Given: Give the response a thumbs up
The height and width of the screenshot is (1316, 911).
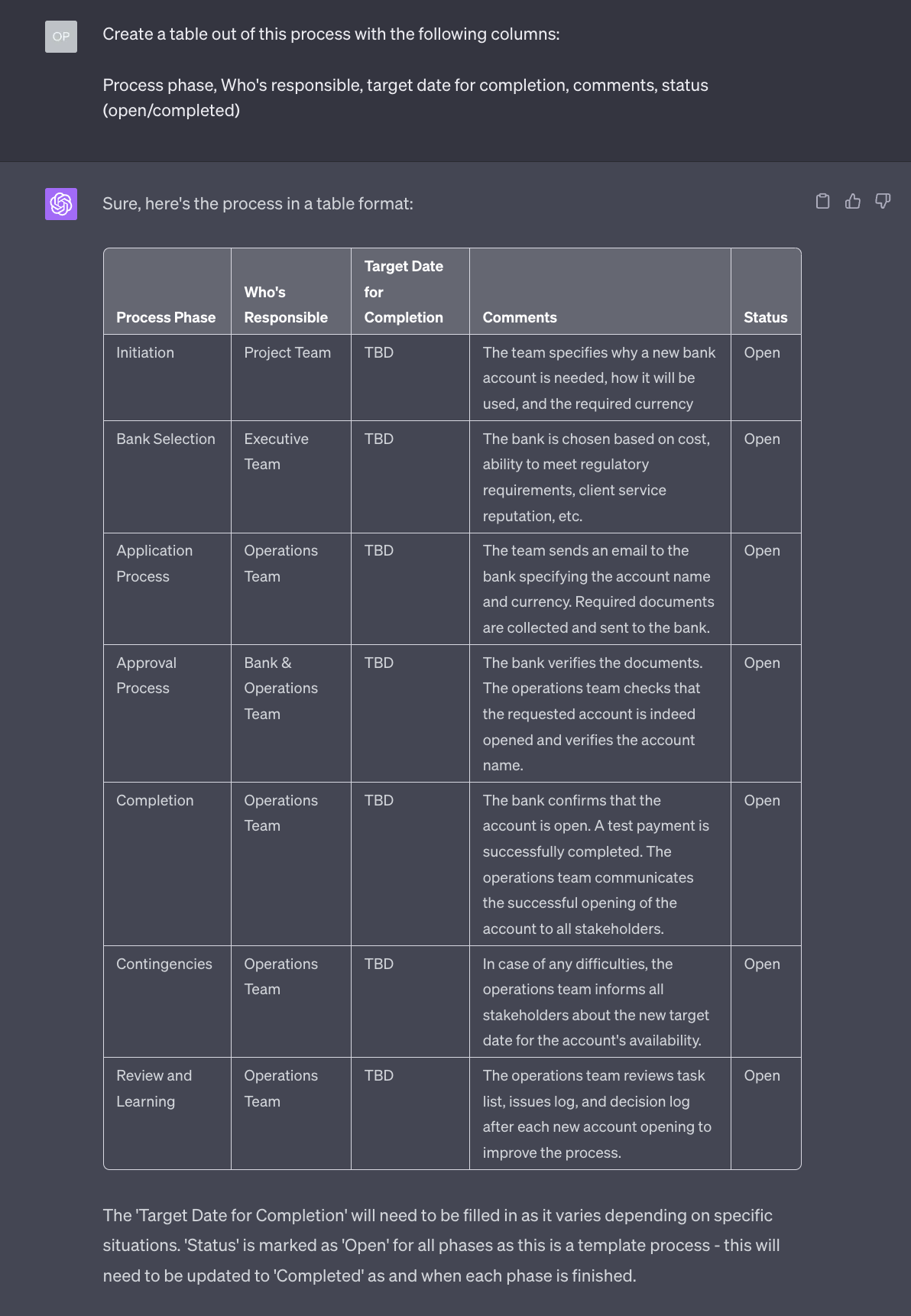Looking at the screenshot, I should pyautogui.click(x=853, y=201).
